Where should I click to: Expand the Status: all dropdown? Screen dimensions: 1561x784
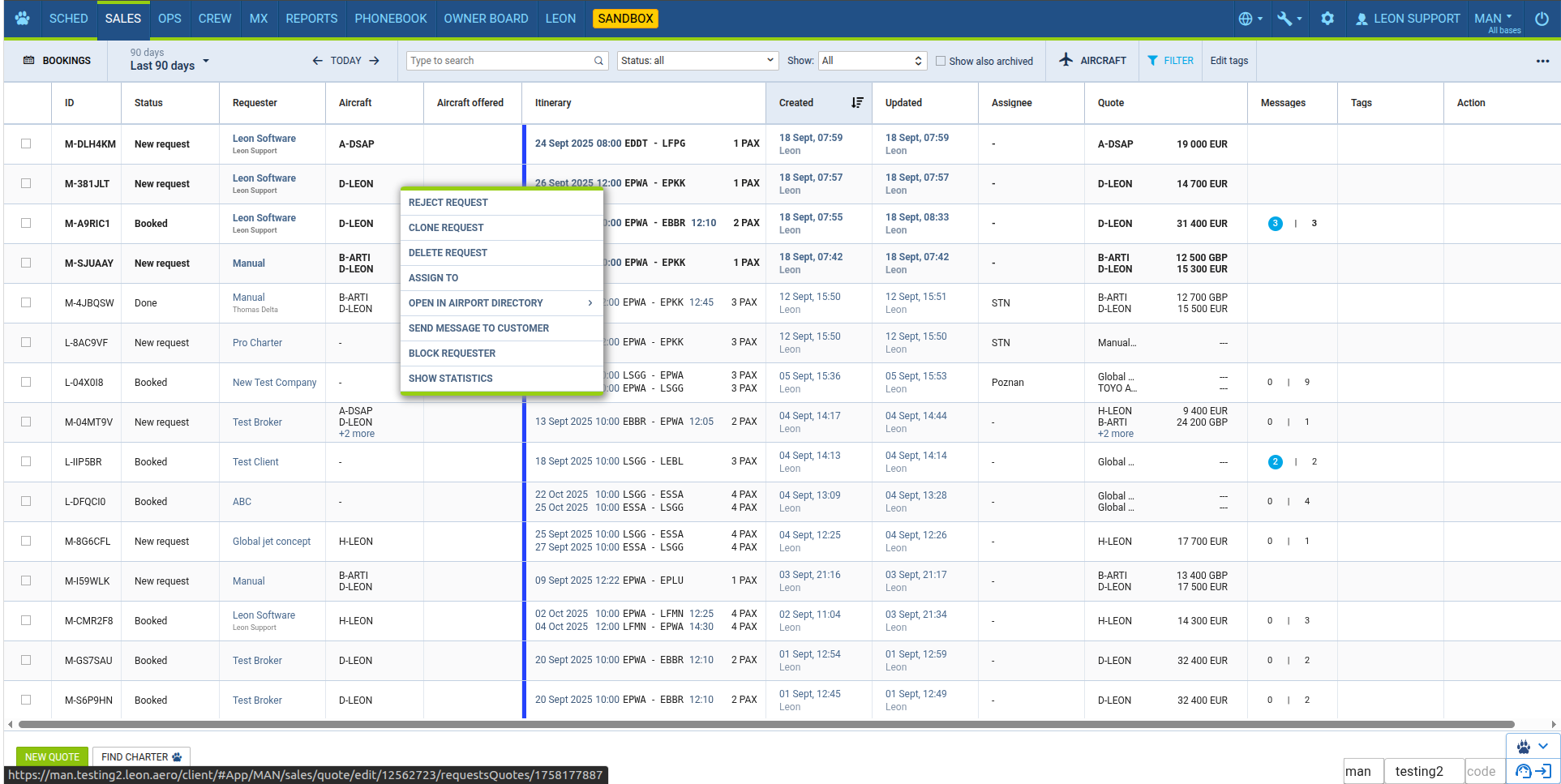click(697, 61)
